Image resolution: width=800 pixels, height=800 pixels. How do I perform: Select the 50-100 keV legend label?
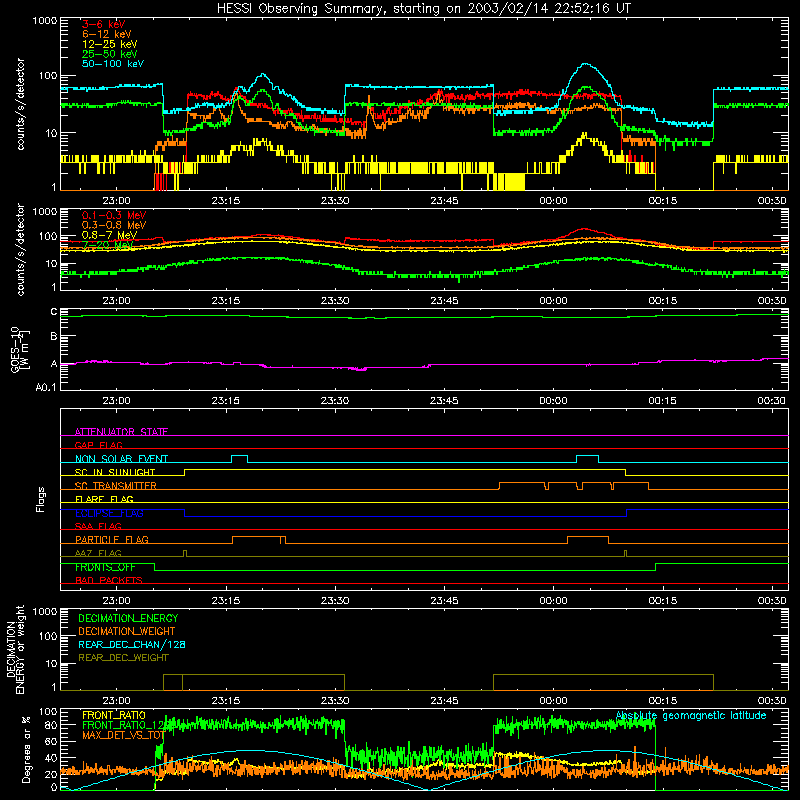click(x=113, y=64)
